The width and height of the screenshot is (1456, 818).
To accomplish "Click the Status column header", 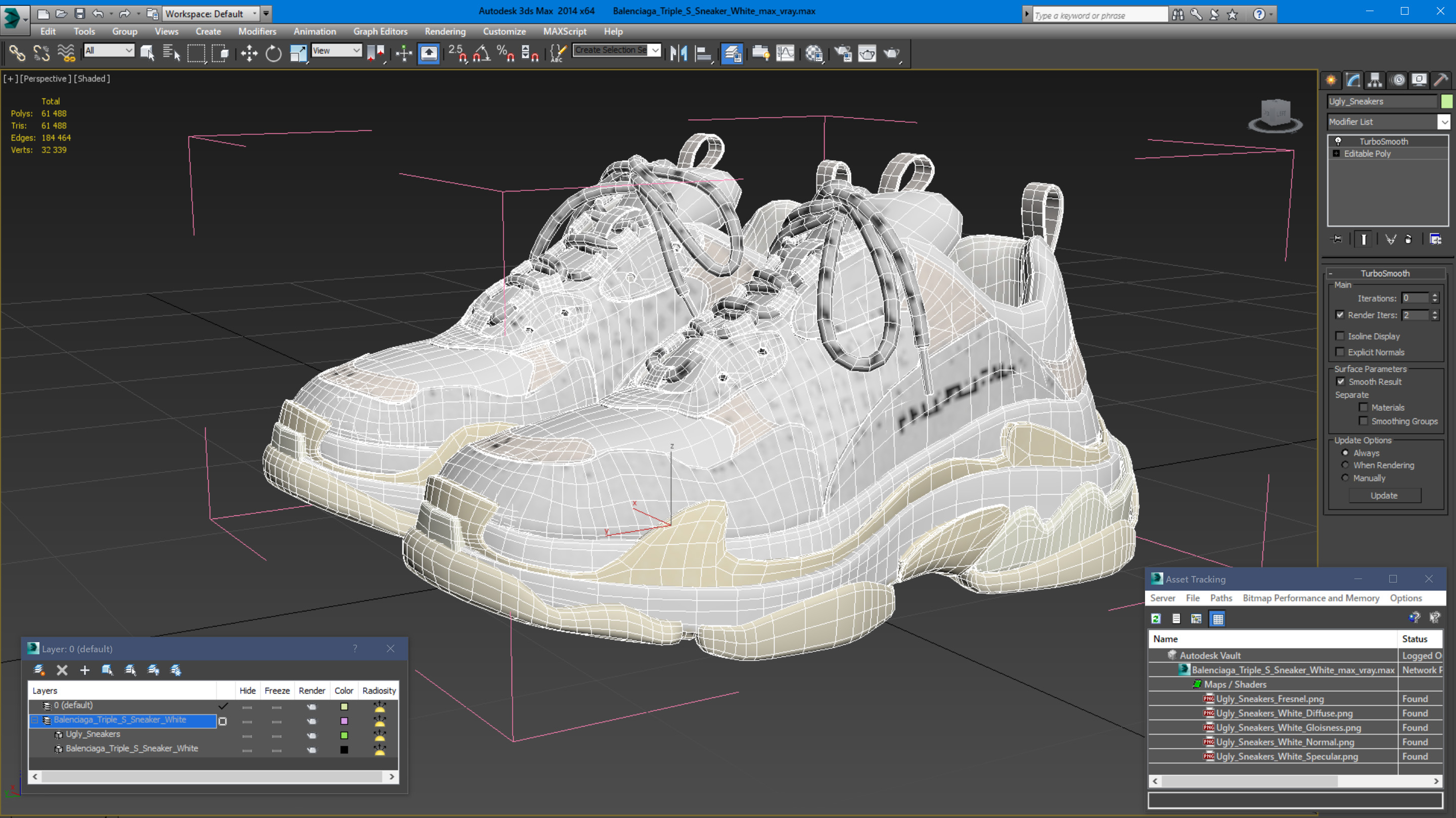I will pyautogui.click(x=1420, y=639).
